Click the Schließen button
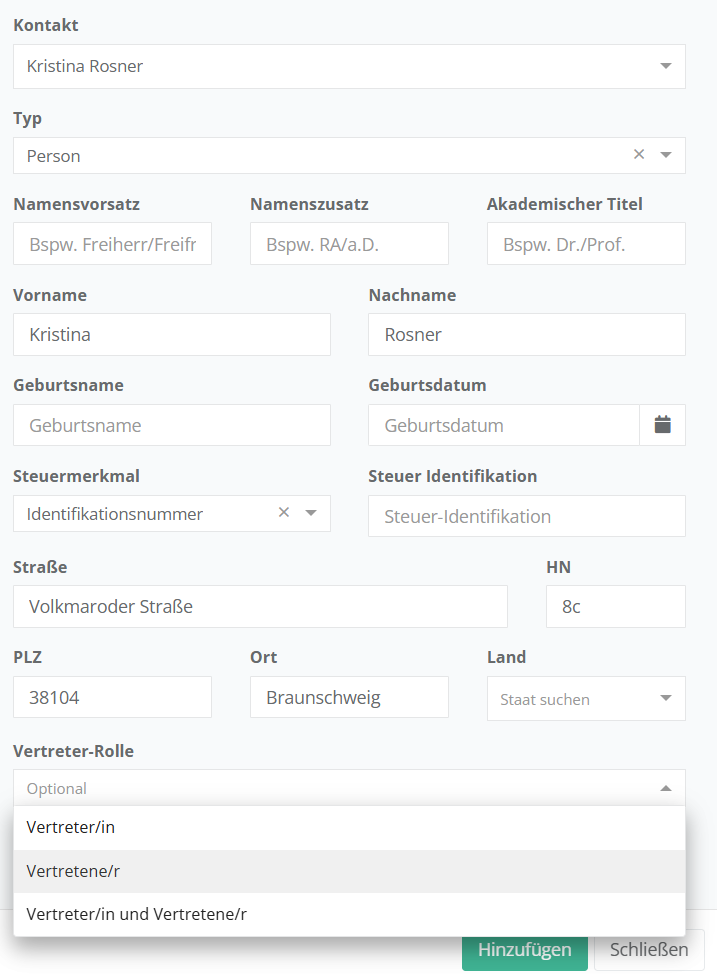The height and width of the screenshot is (977, 717). [649, 950]
